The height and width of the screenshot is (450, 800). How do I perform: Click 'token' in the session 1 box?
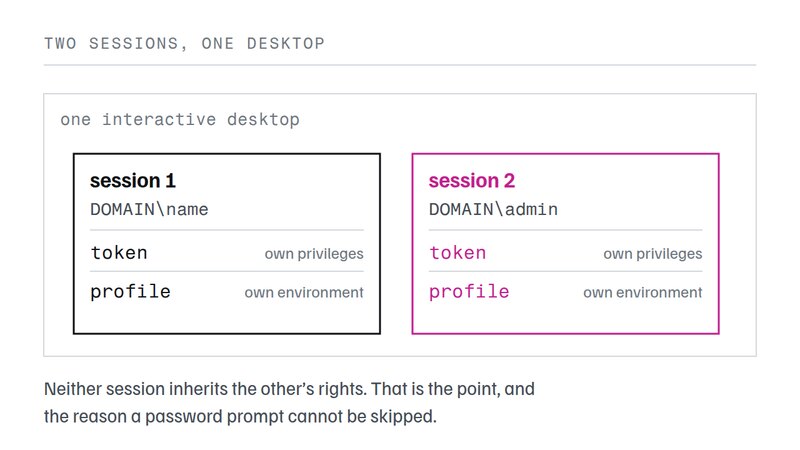(119, 253)
